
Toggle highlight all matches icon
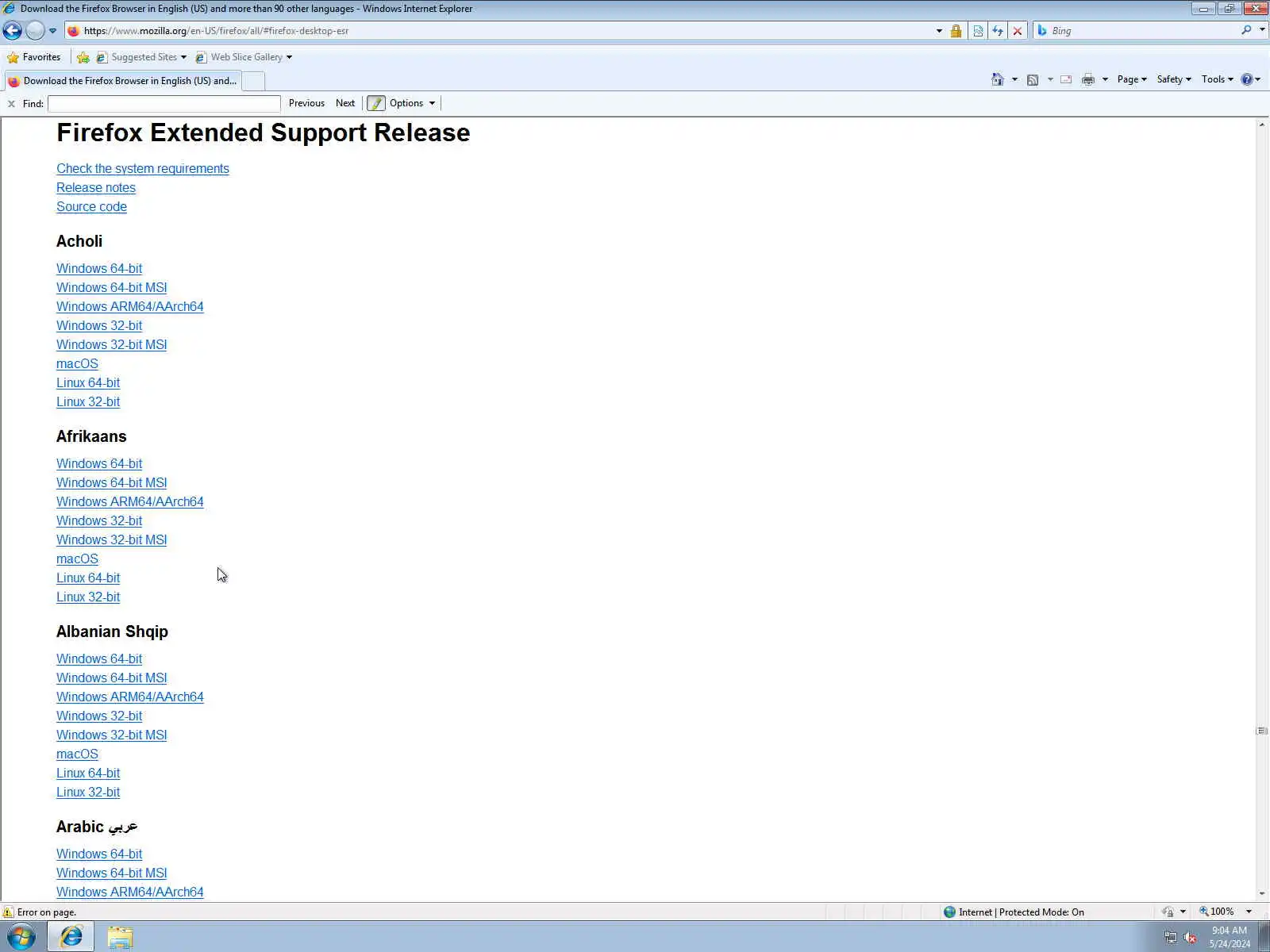[376, 103]
